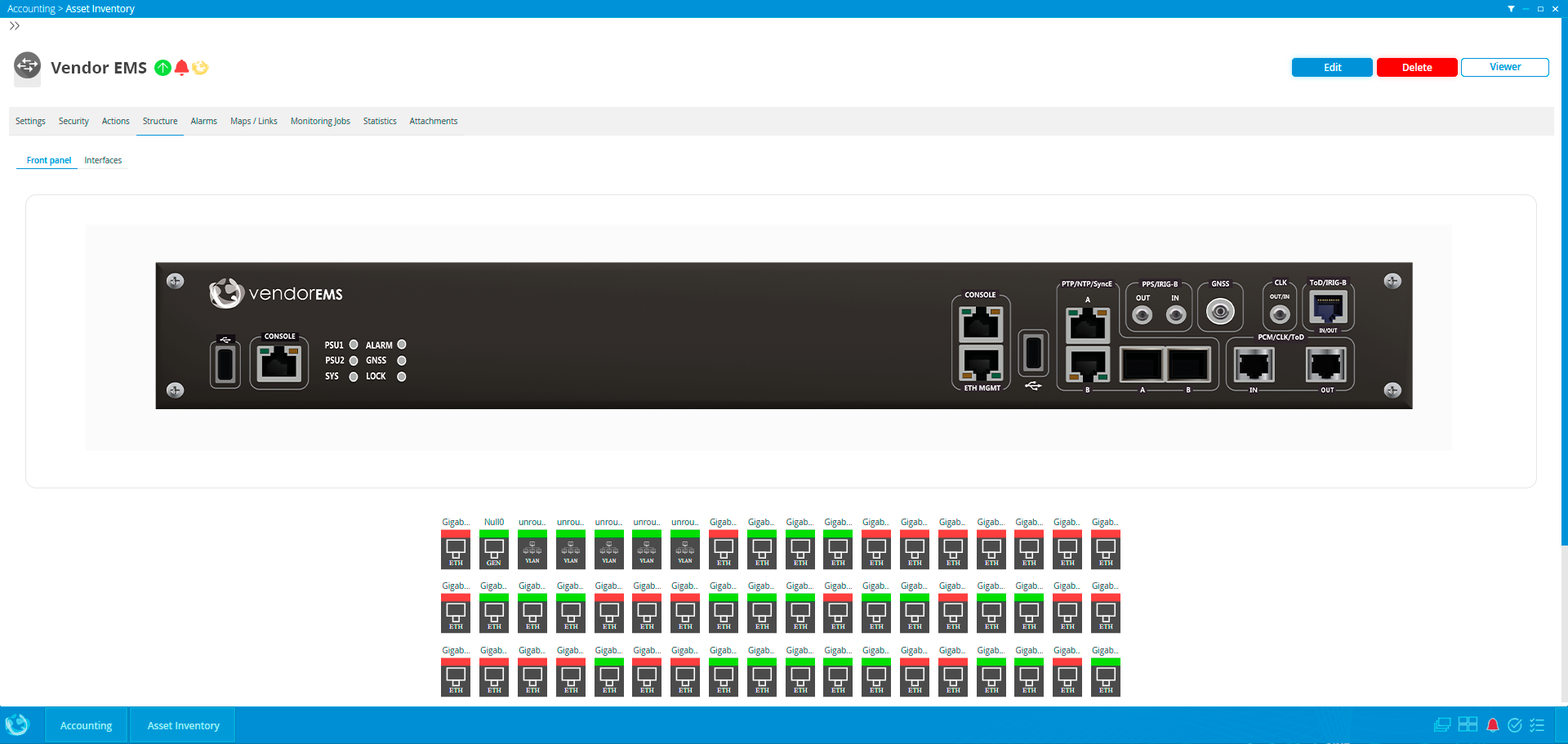Image resolution: width=1568 pixels, height=744 pixels.
Task: Click the SFP slot labeled A
Action: pyautogui.click(x=1141, y=364)
